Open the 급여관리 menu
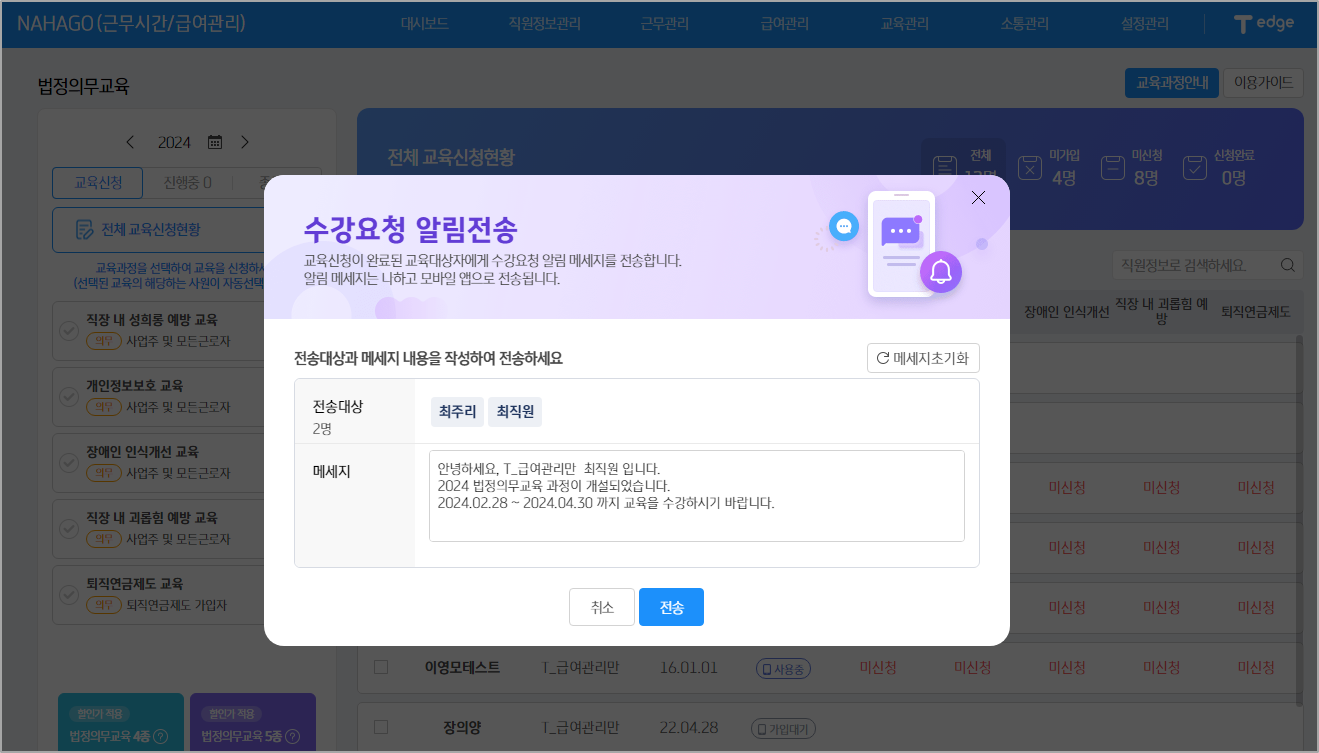Screen dimensions: 1319x753 pyautogui.click(x=784, y=24)
